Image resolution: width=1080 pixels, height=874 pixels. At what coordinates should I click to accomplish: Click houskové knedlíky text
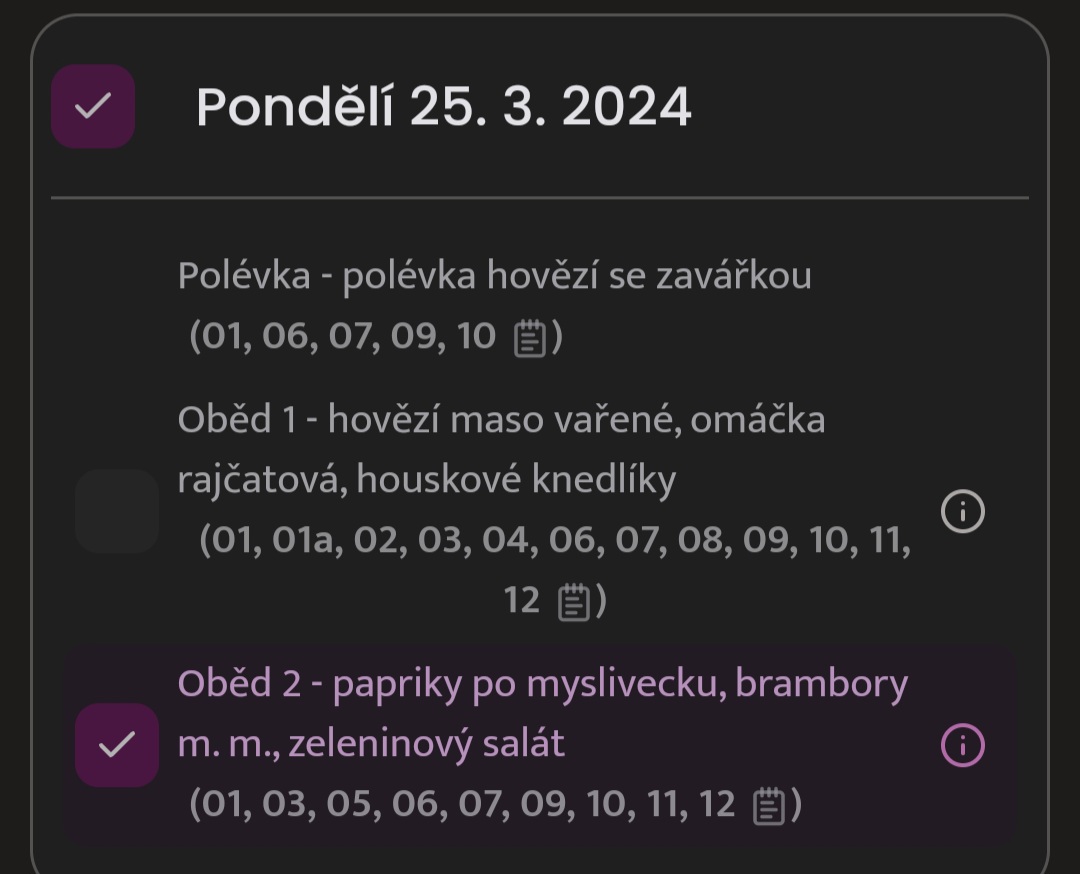[517, 480]
